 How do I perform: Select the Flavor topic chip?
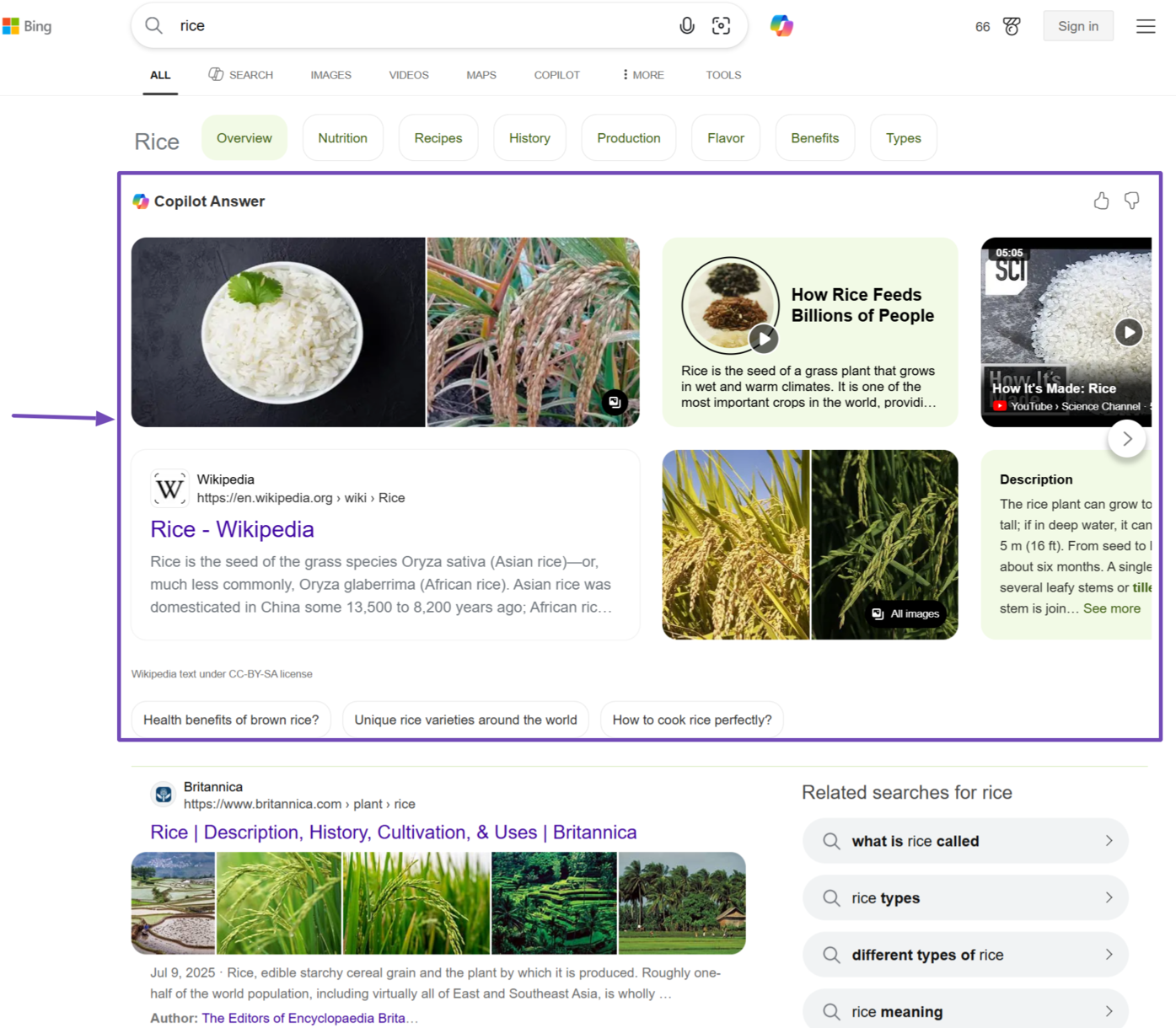point(726,138)
